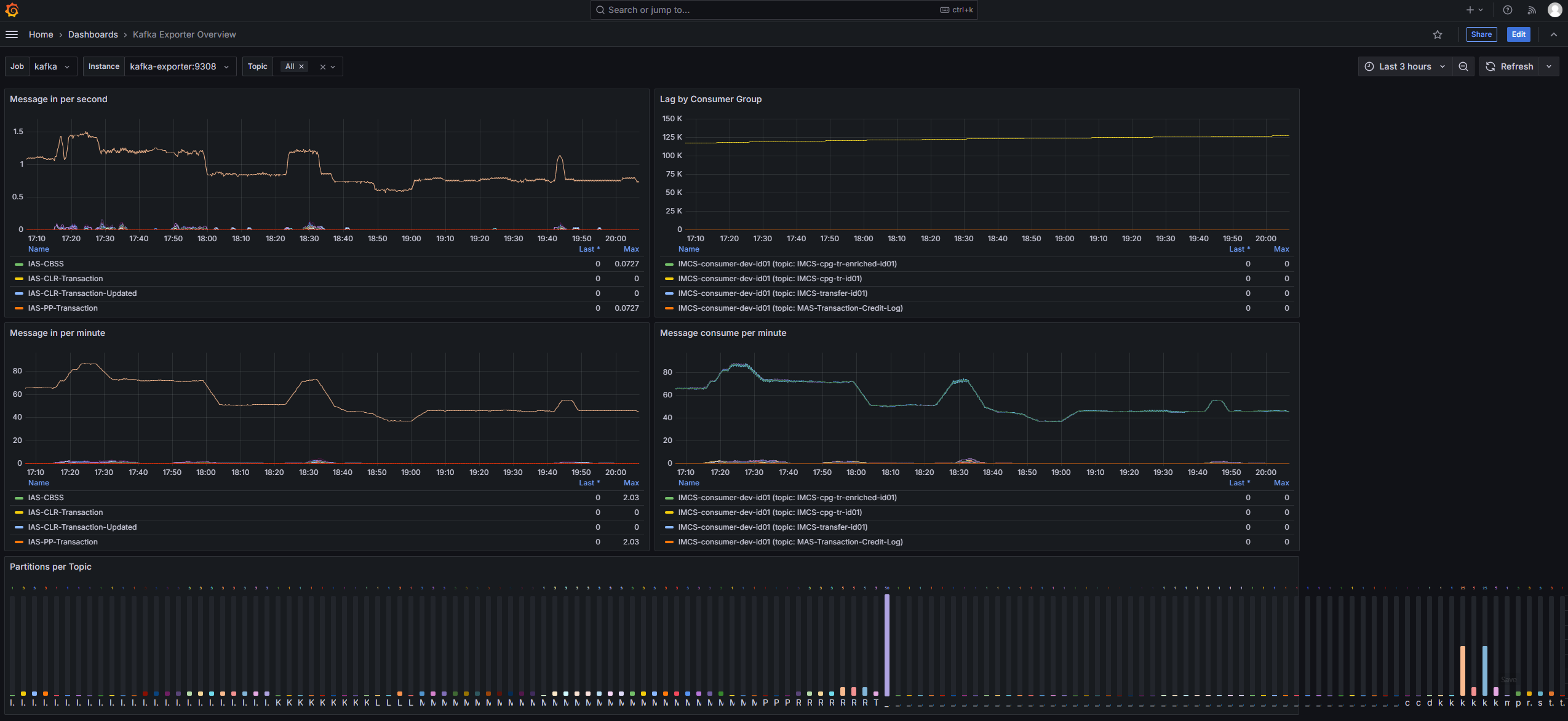Toggle IMCS-transfer-id01 series in Lag by Consumer Group
The image size is (1568, 721).
click(773, 293)
